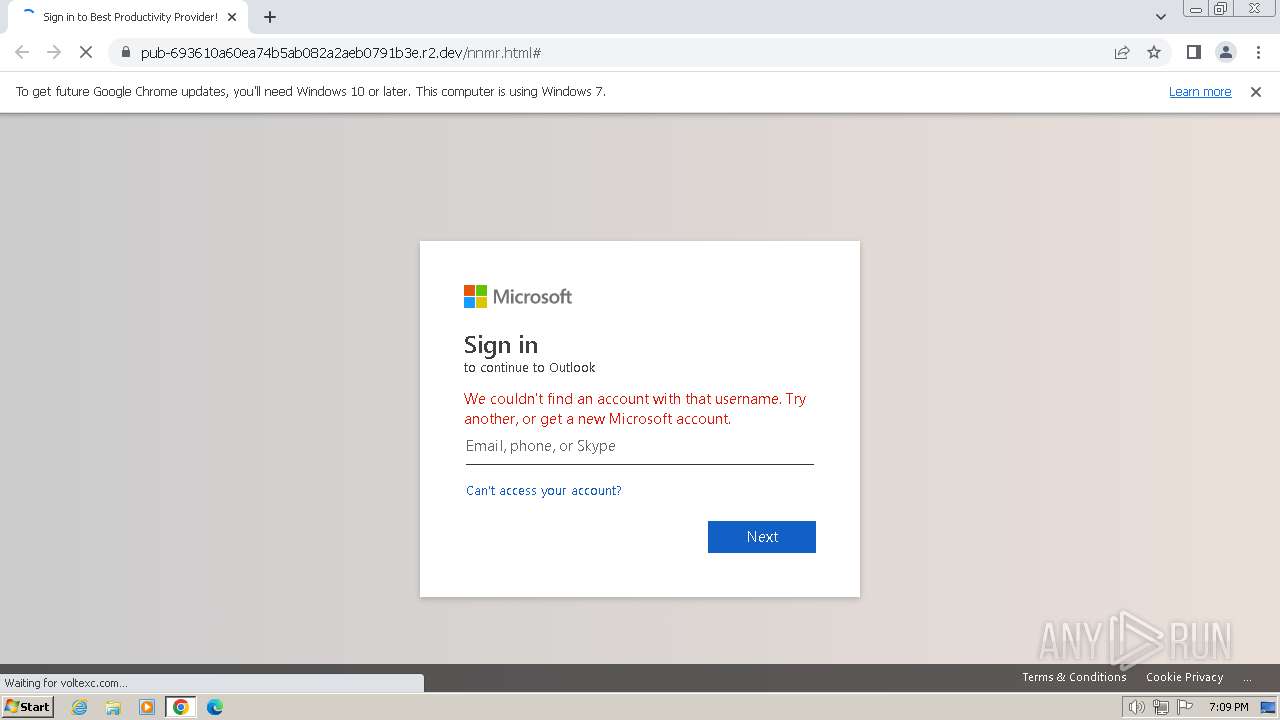1280x720 pixels.
Task: Click the padlock site info icon
Action: 125,52
